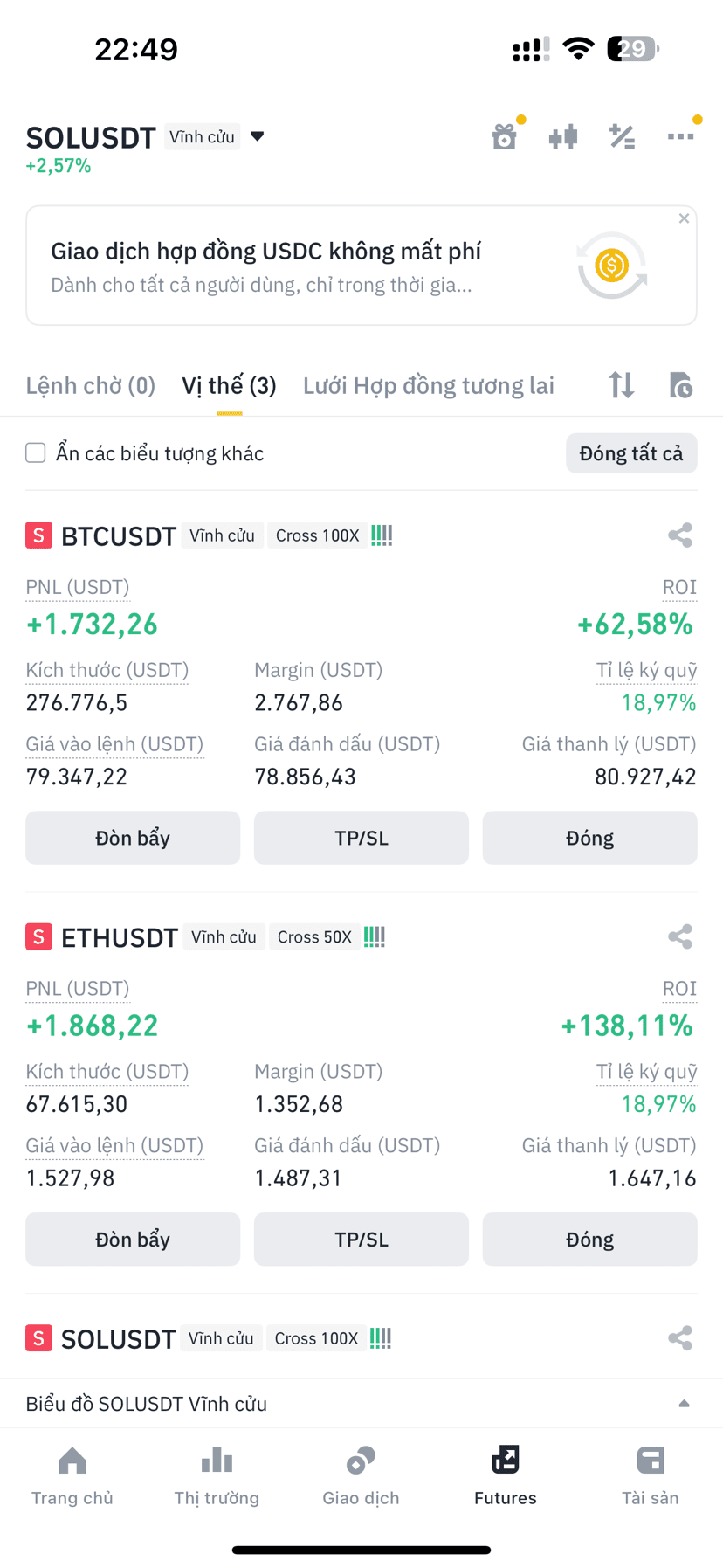Open the SOLUSDT pair dropdown arrow
Screen dimensions: 723x1568
[x=258, y=136]
